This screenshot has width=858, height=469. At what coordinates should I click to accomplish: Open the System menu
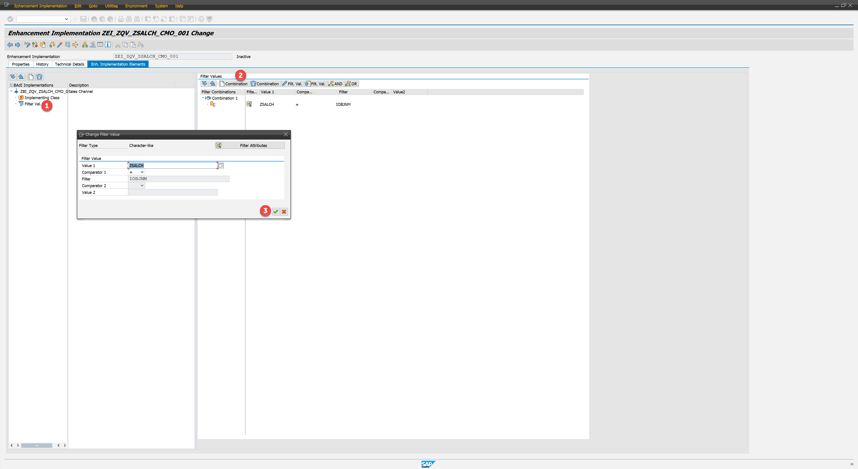pyautogui.click(x=161, y=6)
